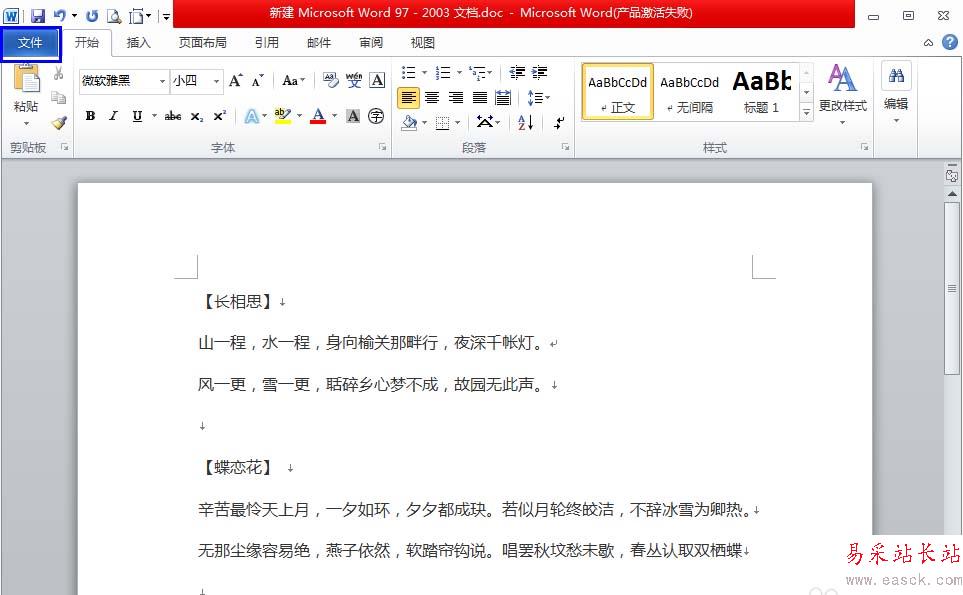The image size is (963, 595).
Task: Toggle Align Left paragraph alignment
Action: [x=408, y=98]
